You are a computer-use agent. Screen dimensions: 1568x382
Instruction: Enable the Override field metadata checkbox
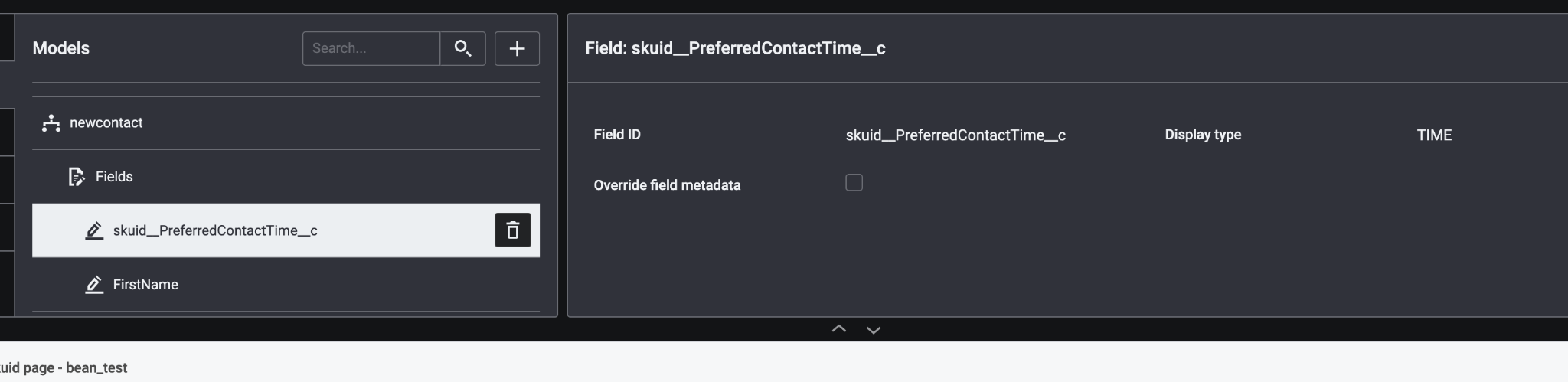(854, 183)
